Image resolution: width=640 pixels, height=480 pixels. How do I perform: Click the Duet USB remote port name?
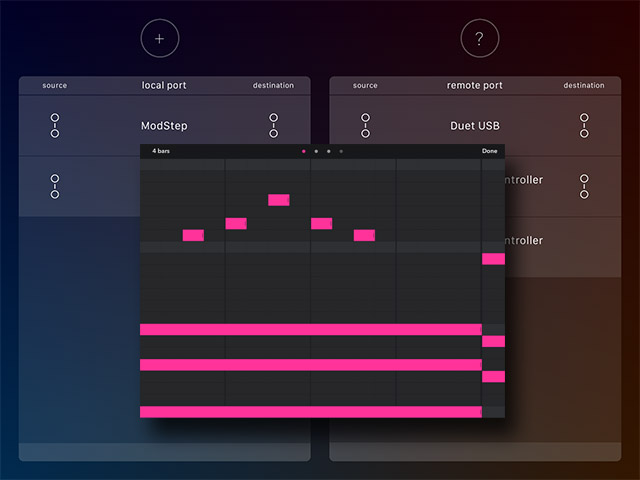pyautogui.click(x=475, y=126)
